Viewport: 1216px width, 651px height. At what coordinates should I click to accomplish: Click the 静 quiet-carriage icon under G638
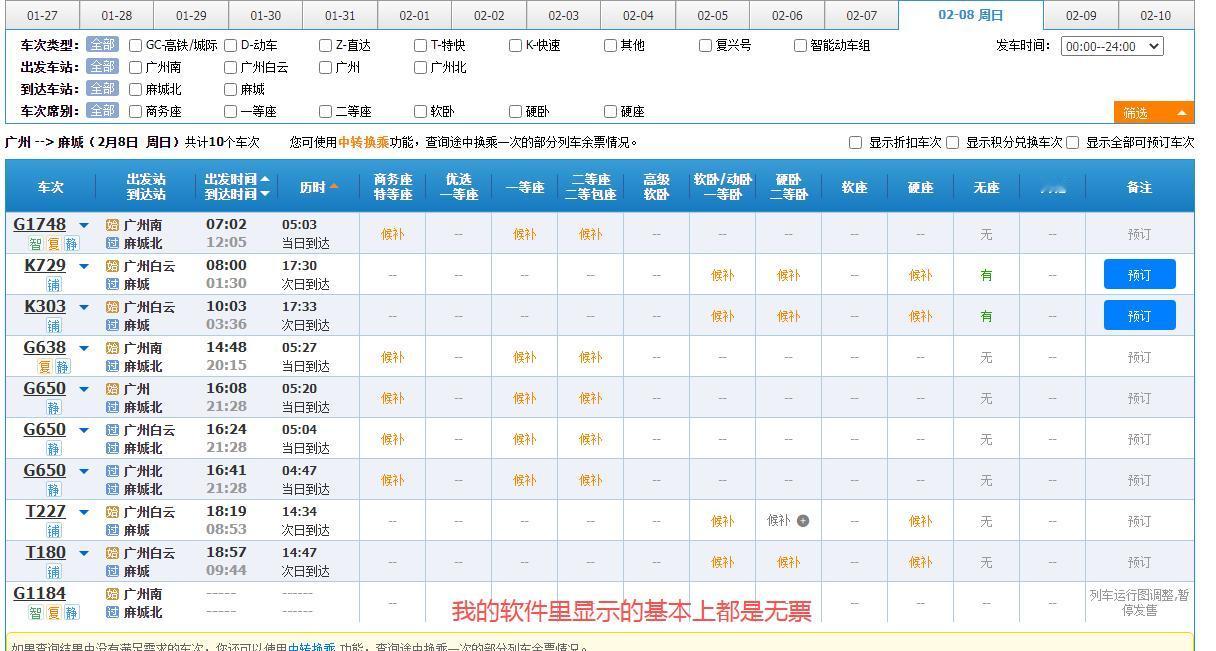(x=62, y=366)
